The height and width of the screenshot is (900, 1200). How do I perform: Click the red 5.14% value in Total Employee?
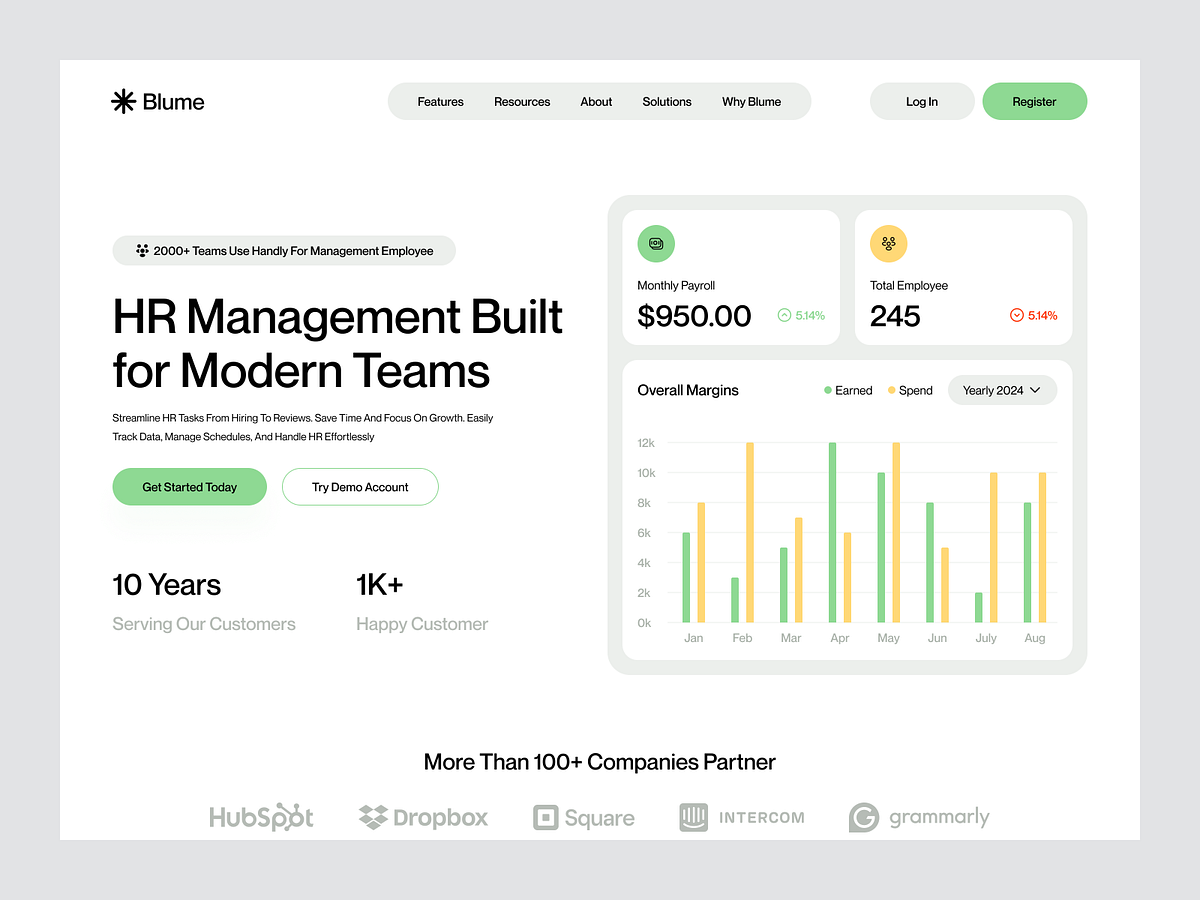click(x=1043, y=315)
